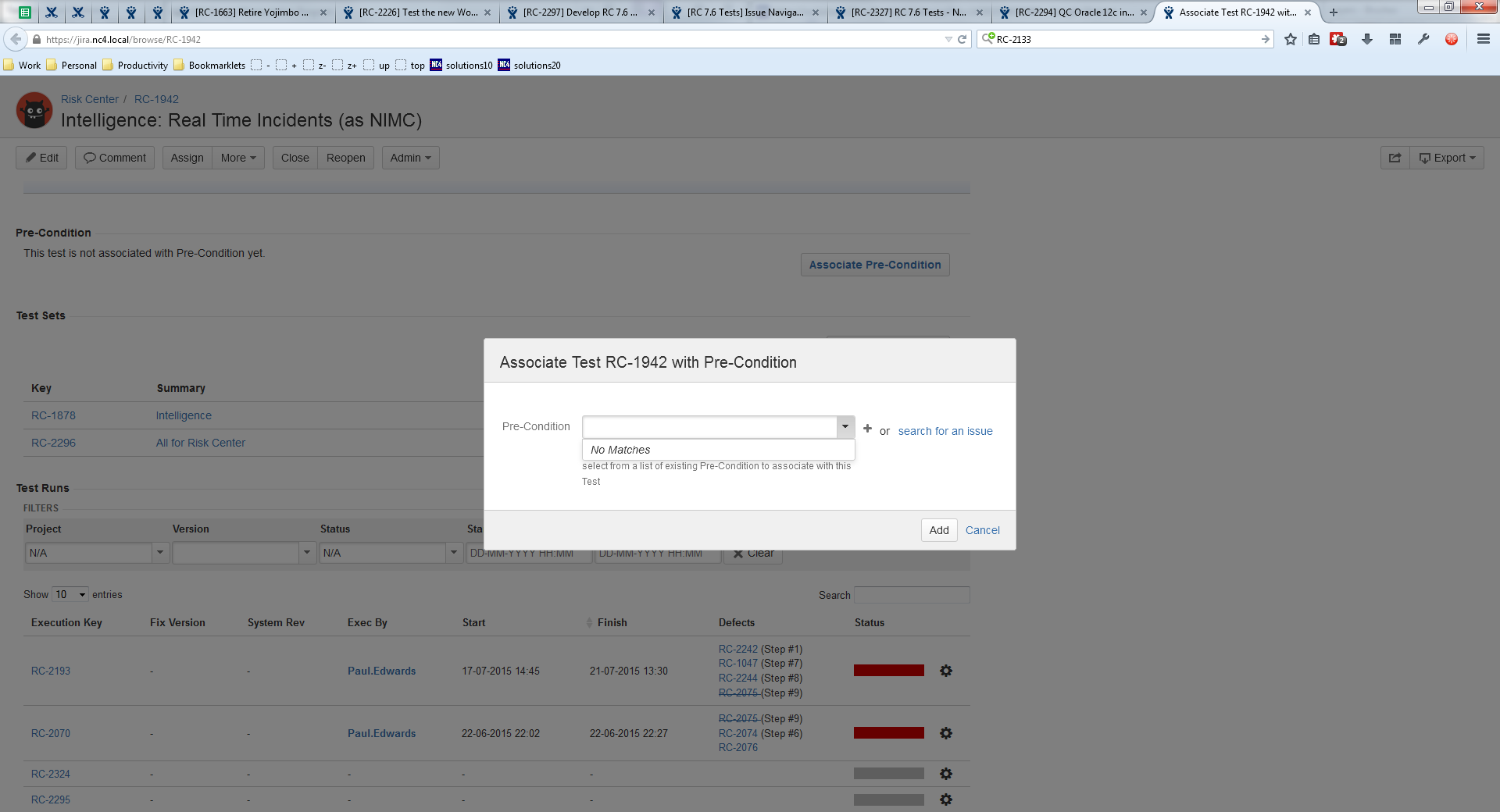The width and height of the screenshot is (1500, 812).
Task: Click the Risk Center project avatar image
Action: pos(34,110)
